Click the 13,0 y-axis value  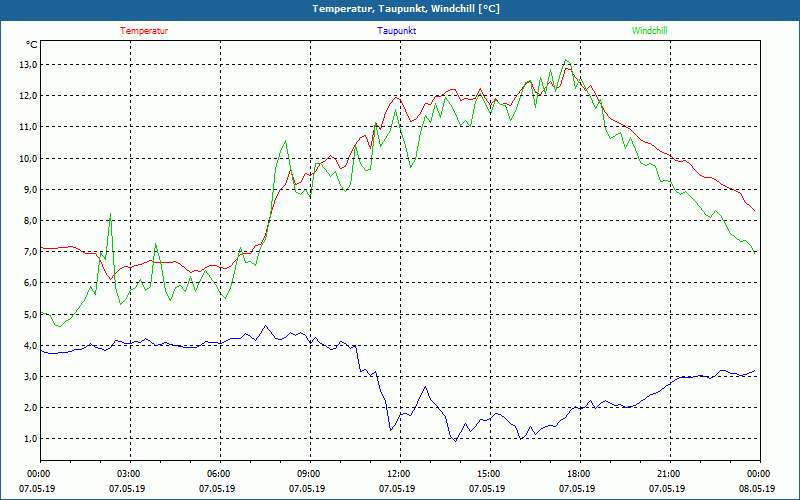[29, 65]
